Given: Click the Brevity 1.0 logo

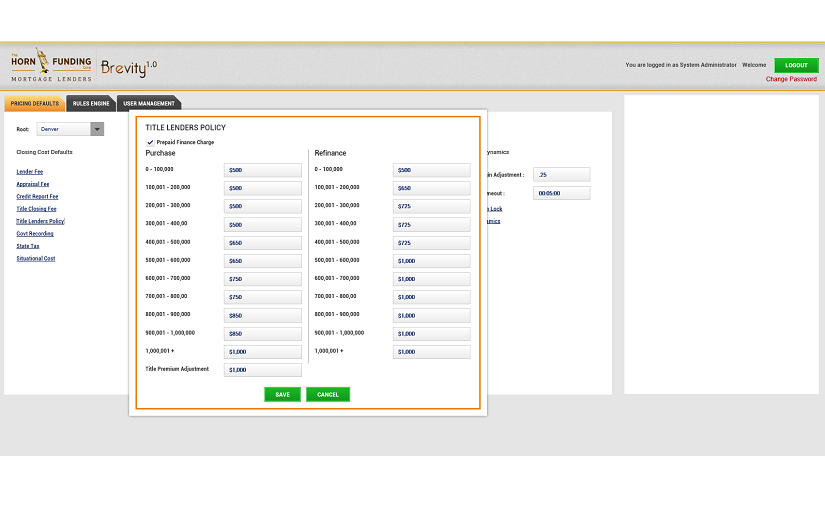Looking at the screenshot, I should click(x=129, y=68).
